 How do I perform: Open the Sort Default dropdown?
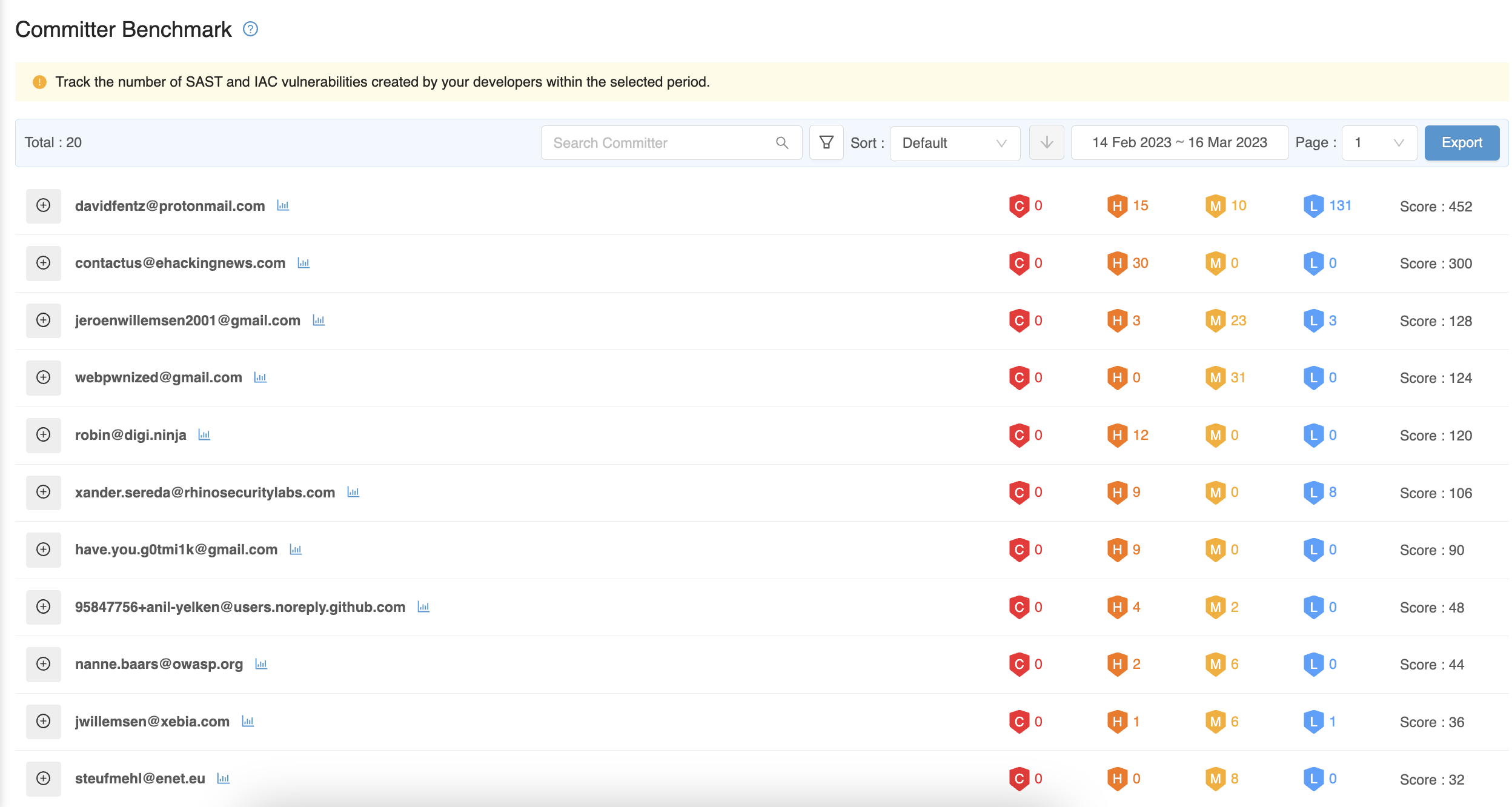pyautogui.click(x=955, y=143)
